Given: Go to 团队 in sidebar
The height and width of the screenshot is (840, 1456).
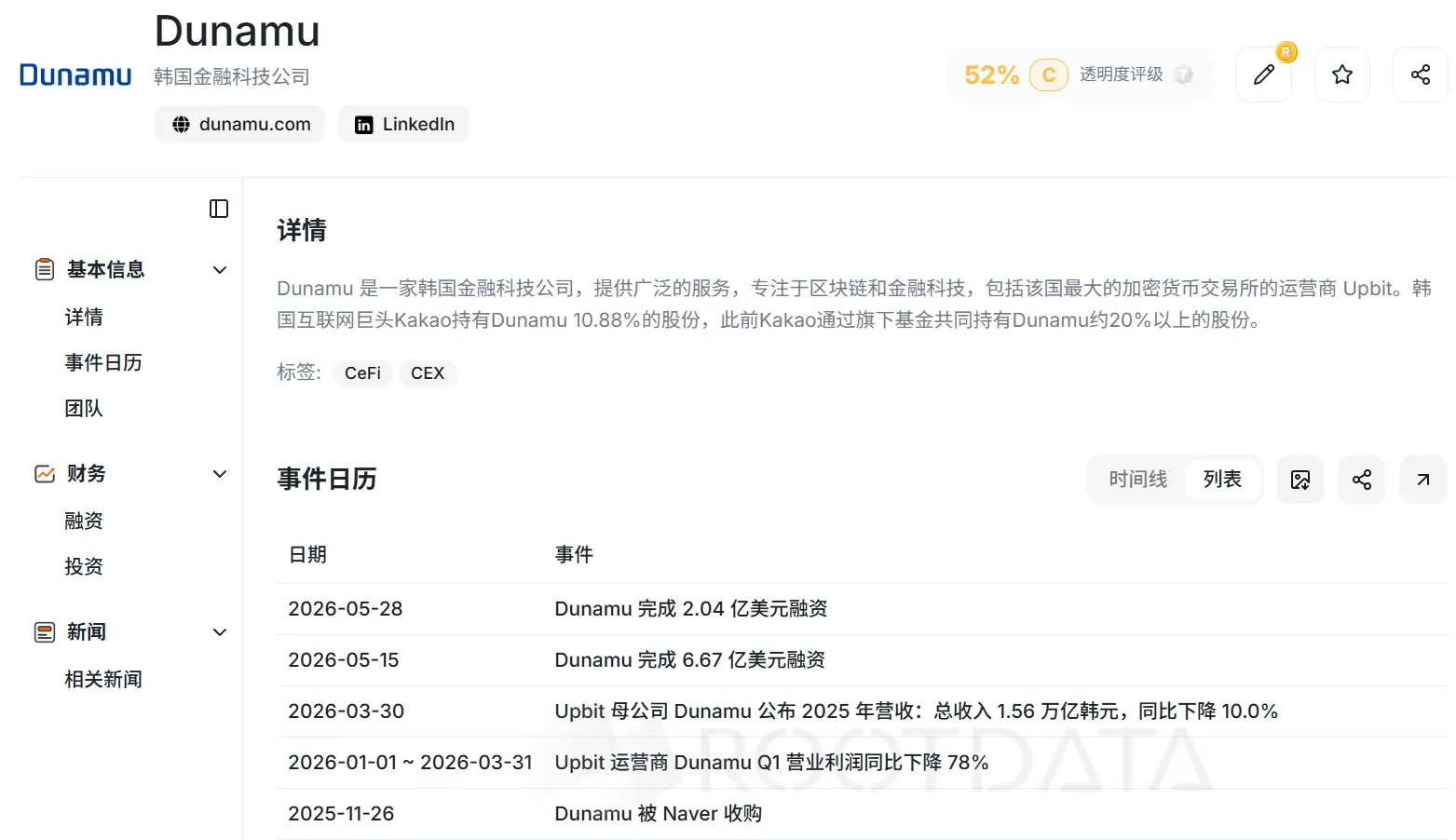Looking at the screenshot, I should coord(84,409).
